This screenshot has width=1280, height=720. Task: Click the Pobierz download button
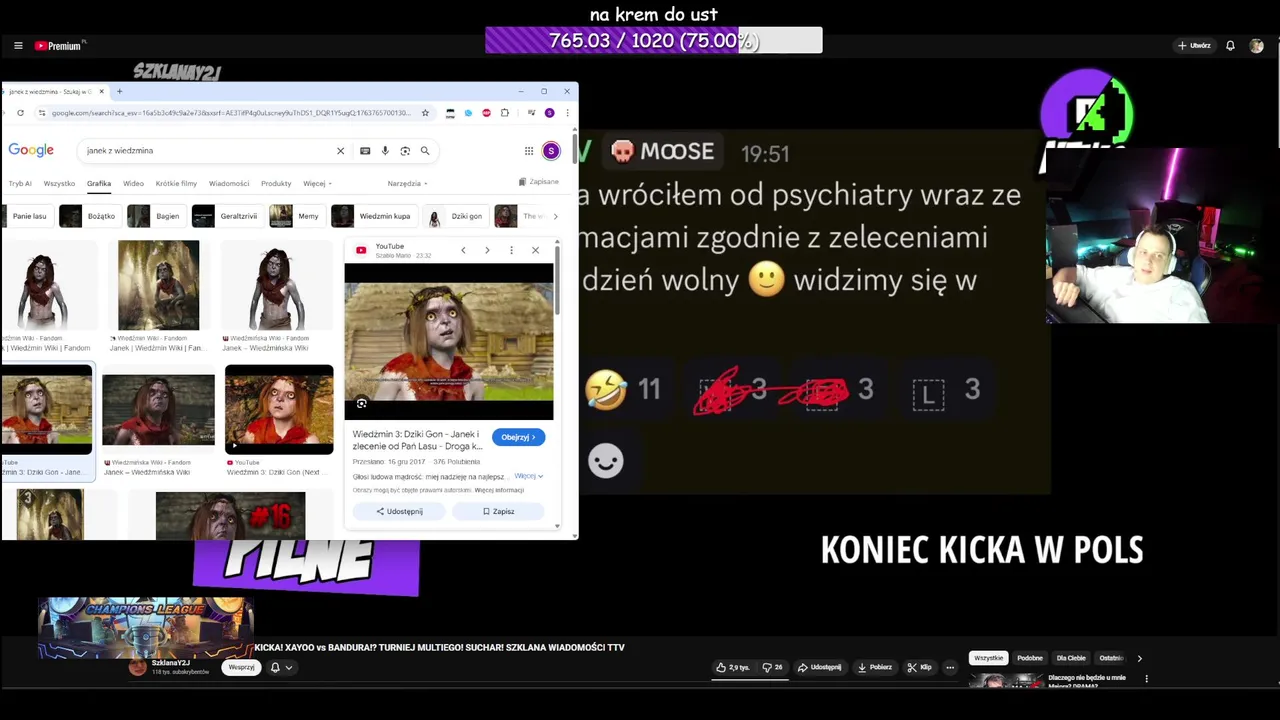coord(874,667)
